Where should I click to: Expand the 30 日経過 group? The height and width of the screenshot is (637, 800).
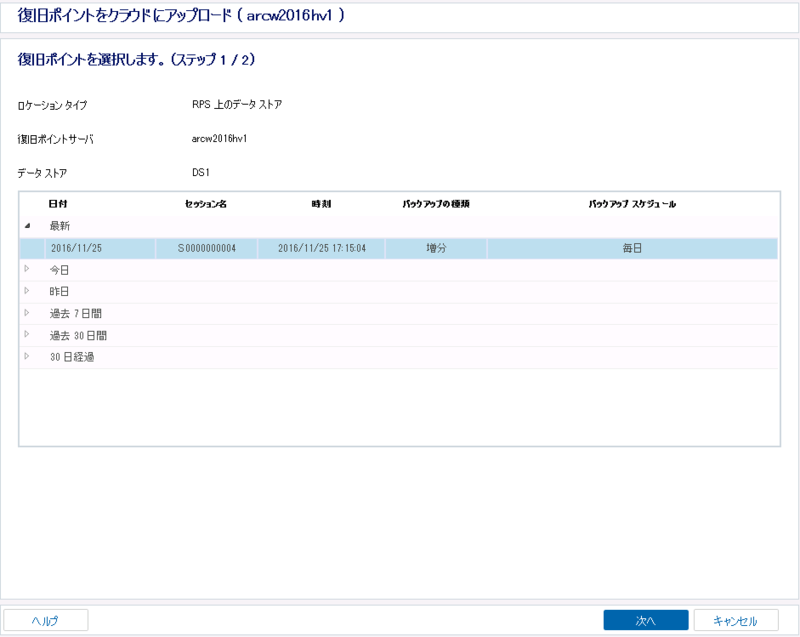tap(27, 356)
